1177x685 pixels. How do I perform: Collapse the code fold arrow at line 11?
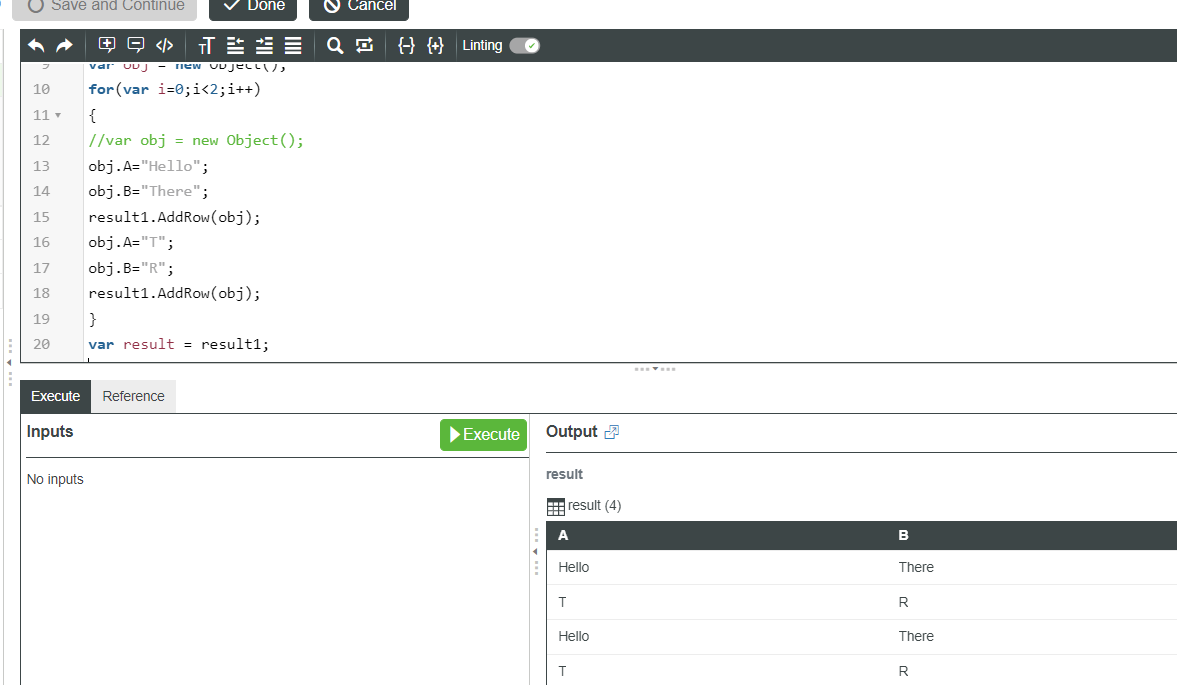pyautogui.click(x=58, y=115)
